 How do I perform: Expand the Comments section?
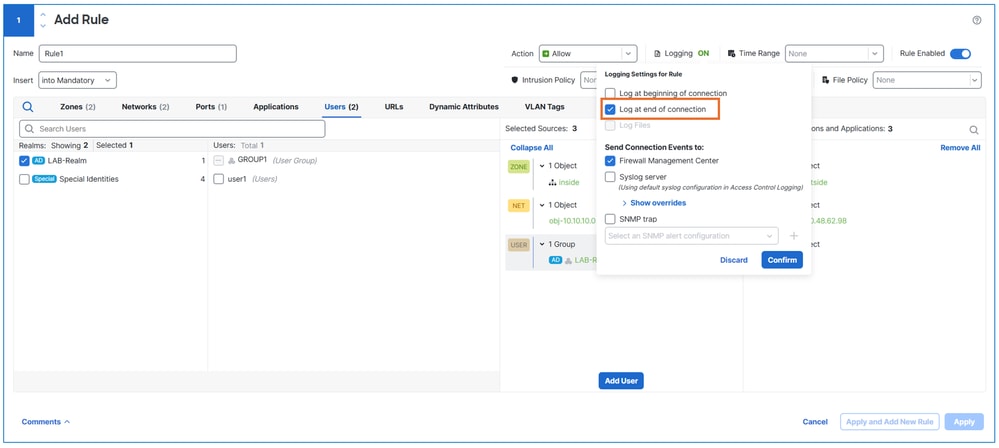(x=46, y=422)
